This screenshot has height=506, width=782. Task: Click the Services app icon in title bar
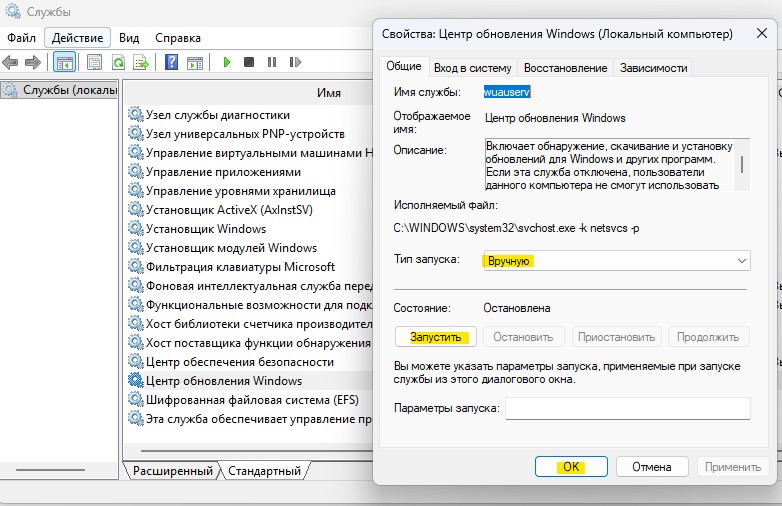(12, 11)
